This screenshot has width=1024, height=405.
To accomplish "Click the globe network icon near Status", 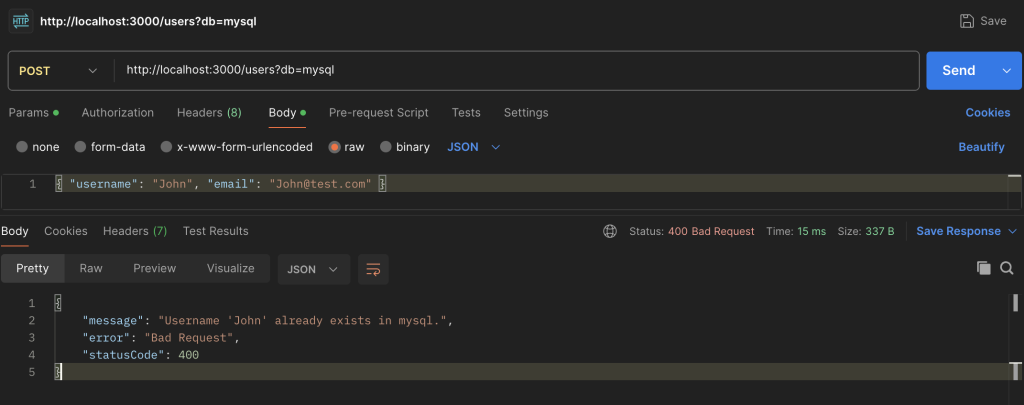I will tap(610, 231).
